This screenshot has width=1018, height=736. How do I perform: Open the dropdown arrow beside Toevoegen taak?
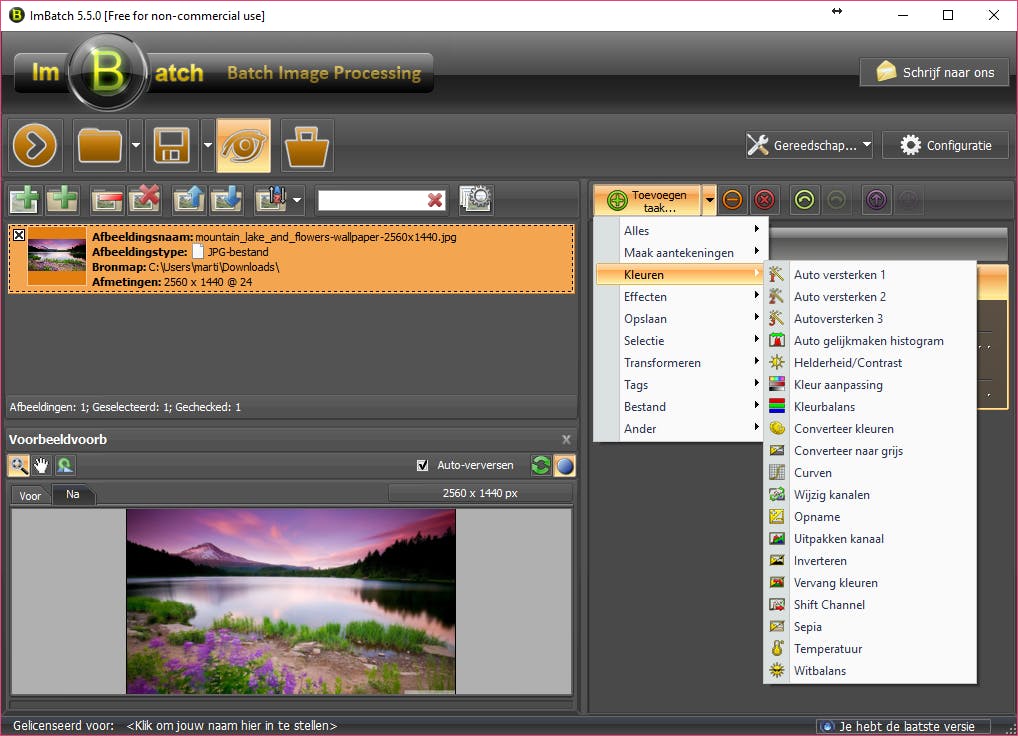pos(709,200)
